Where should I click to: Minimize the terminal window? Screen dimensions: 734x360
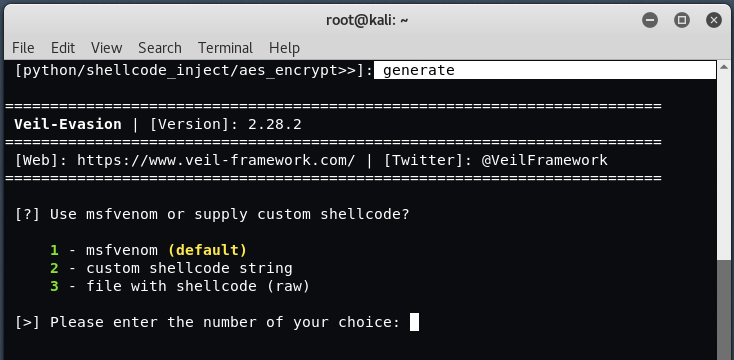(650, 20)
